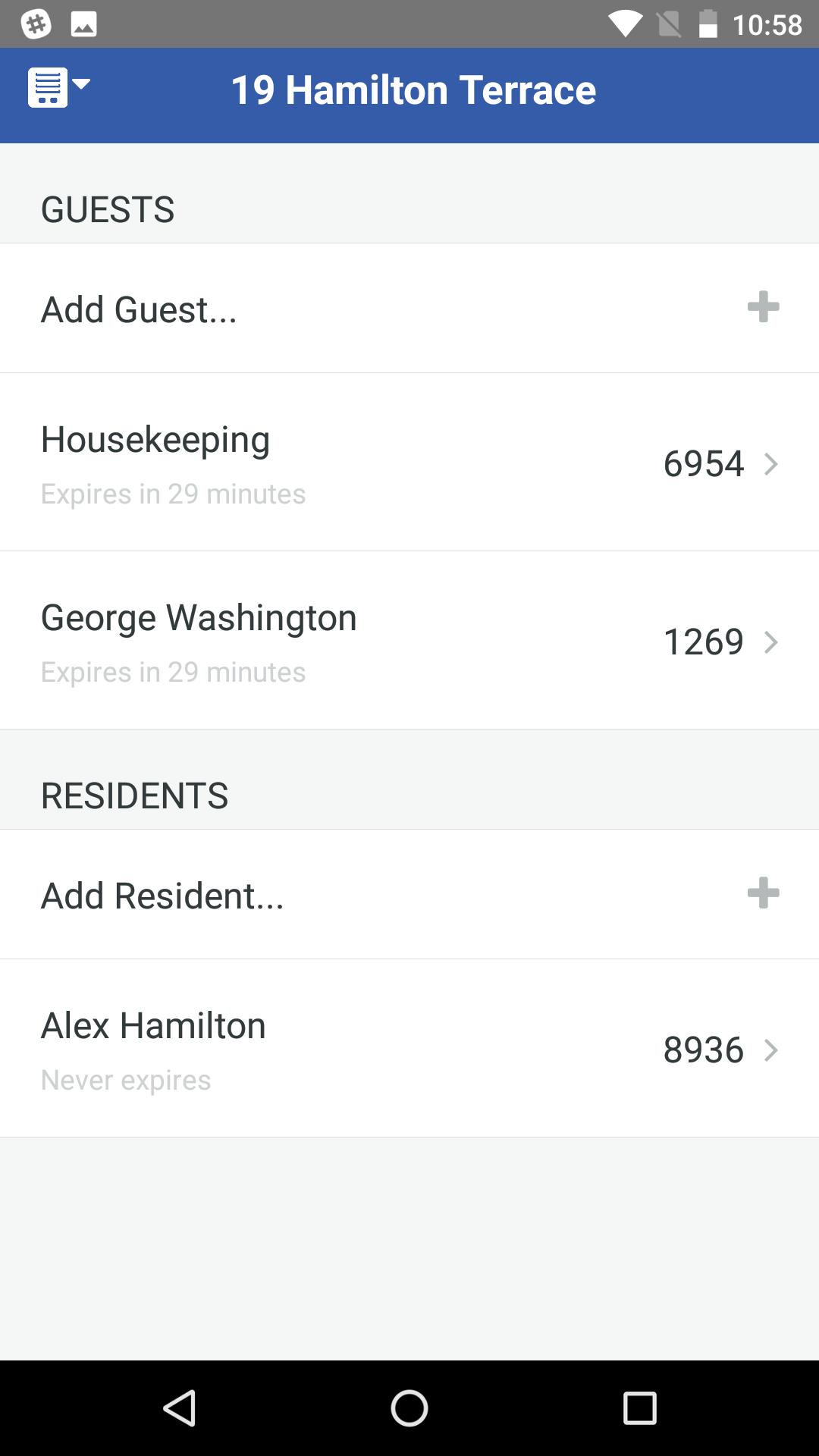Open the Alex Hamilton resident entry

tap(153, 1026)
